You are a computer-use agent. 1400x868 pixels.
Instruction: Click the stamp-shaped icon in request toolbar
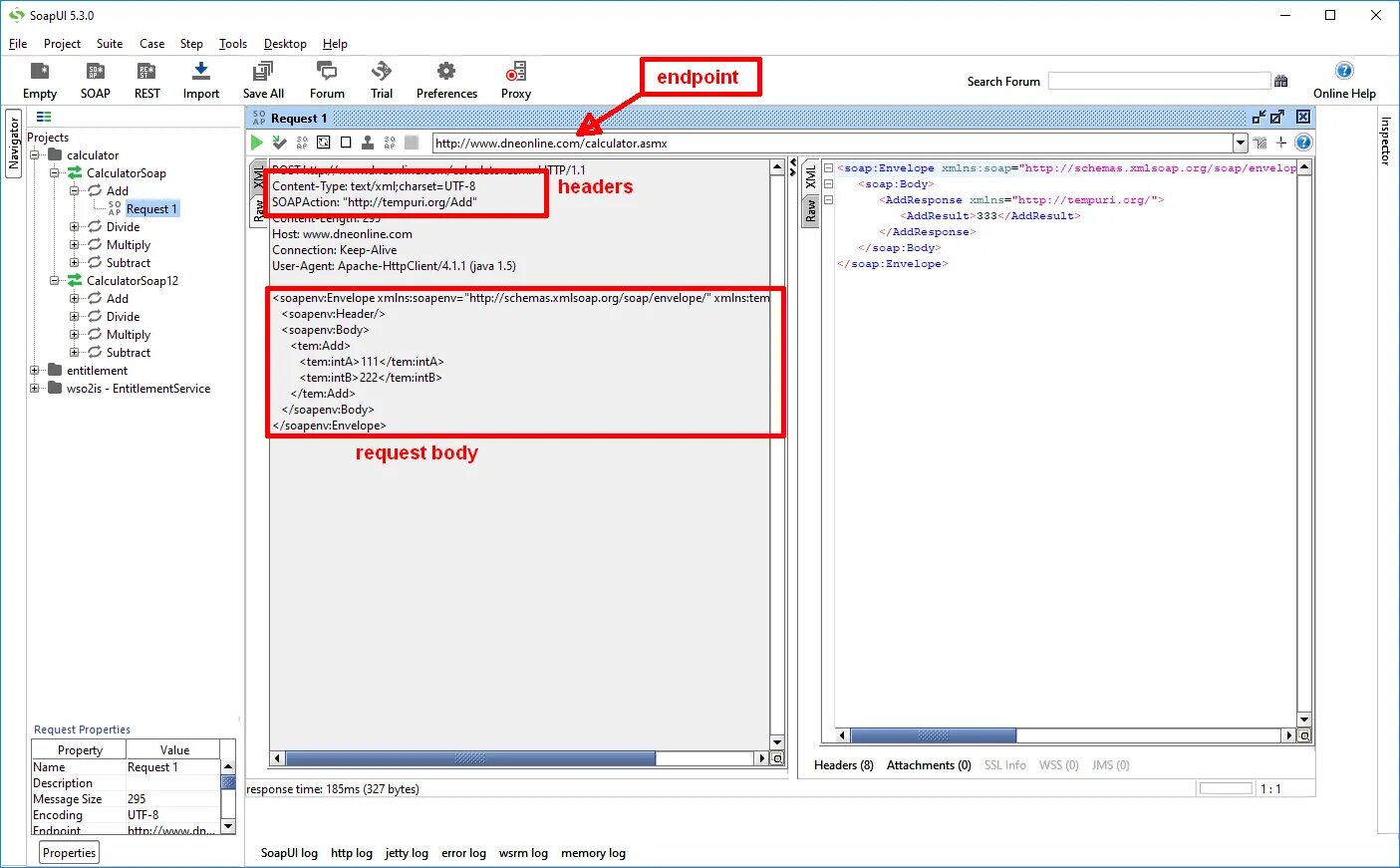click(368, 143)
